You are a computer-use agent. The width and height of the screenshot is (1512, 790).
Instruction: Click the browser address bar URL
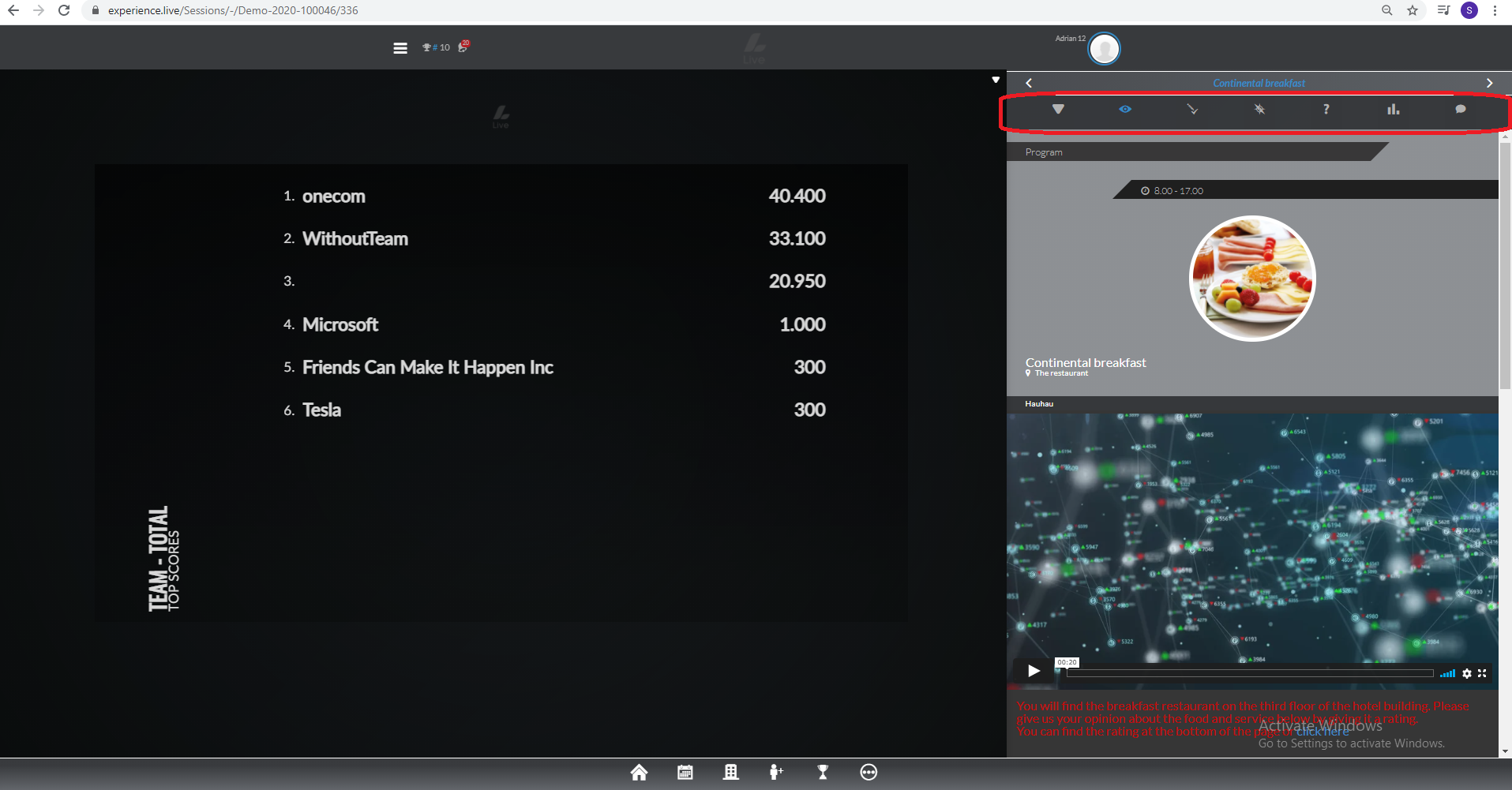coord(233,10)
